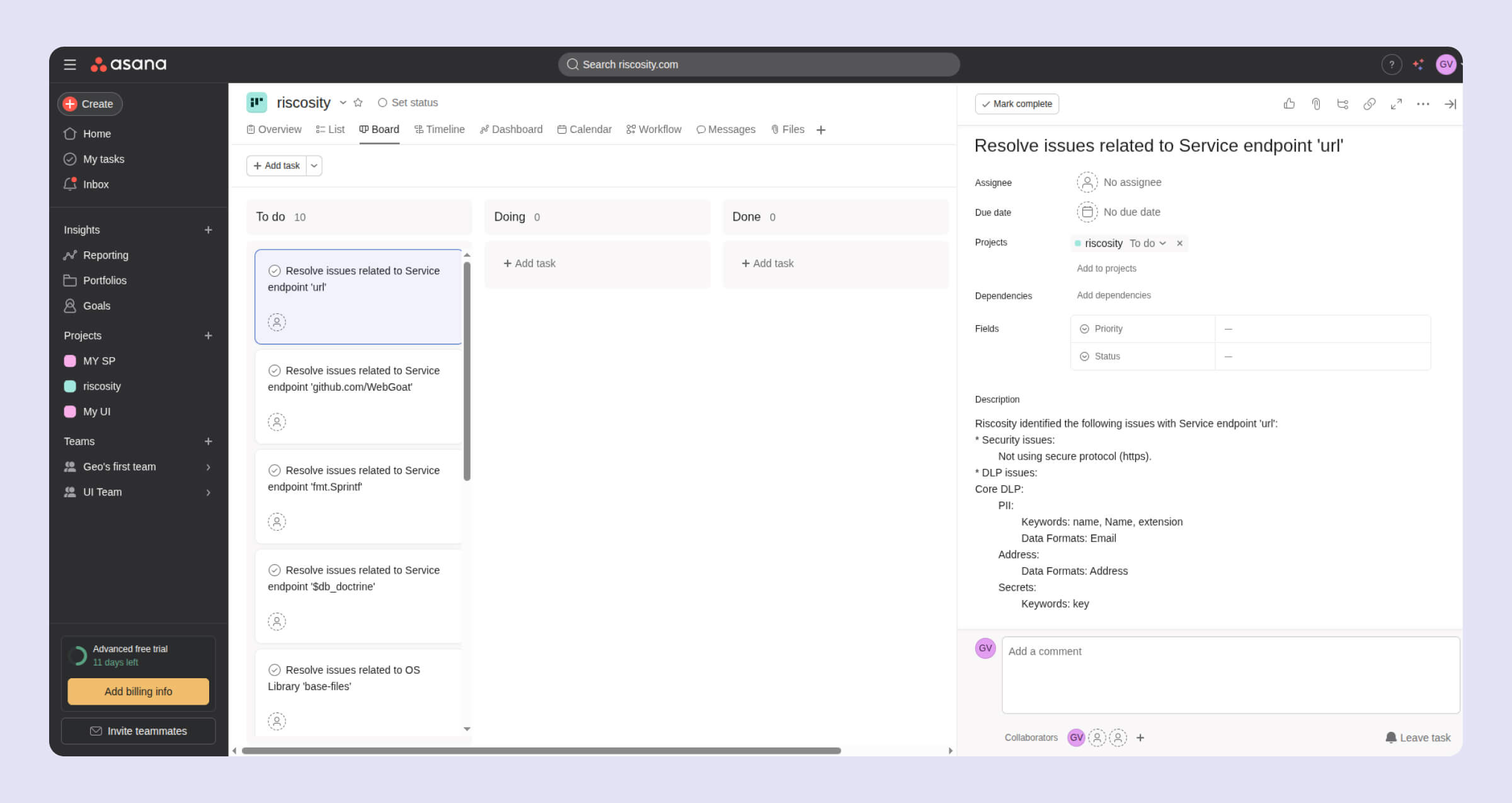1512x803 pixels.
Task: Click the riscosity project board icon
Action: (x=256, y=102)
